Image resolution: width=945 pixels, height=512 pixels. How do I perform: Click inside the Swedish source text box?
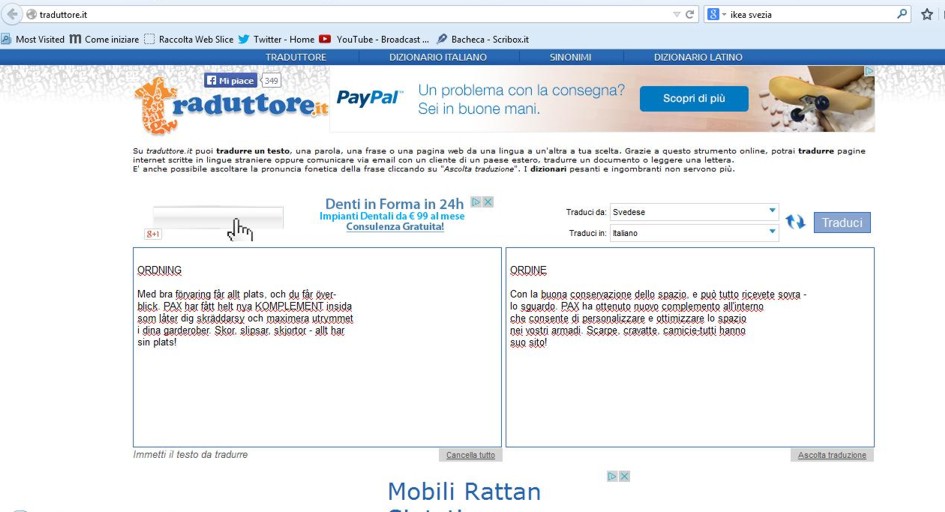pos(317,390)
